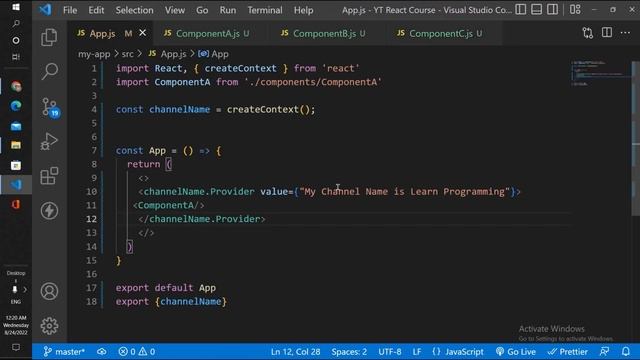Open errors and warnings count in status bar
Image resolution: width=640 pixels, height=360 pixels.
(x=137, y=351)
